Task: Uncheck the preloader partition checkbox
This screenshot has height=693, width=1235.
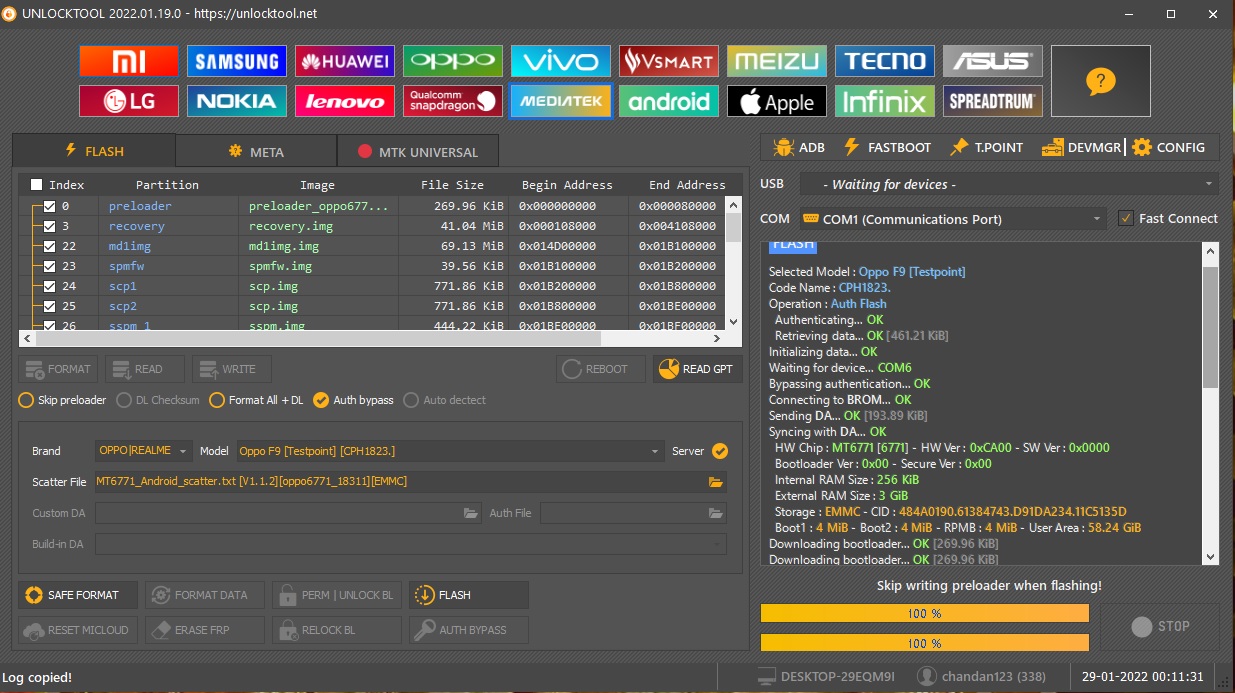Action: coord(49,206)
